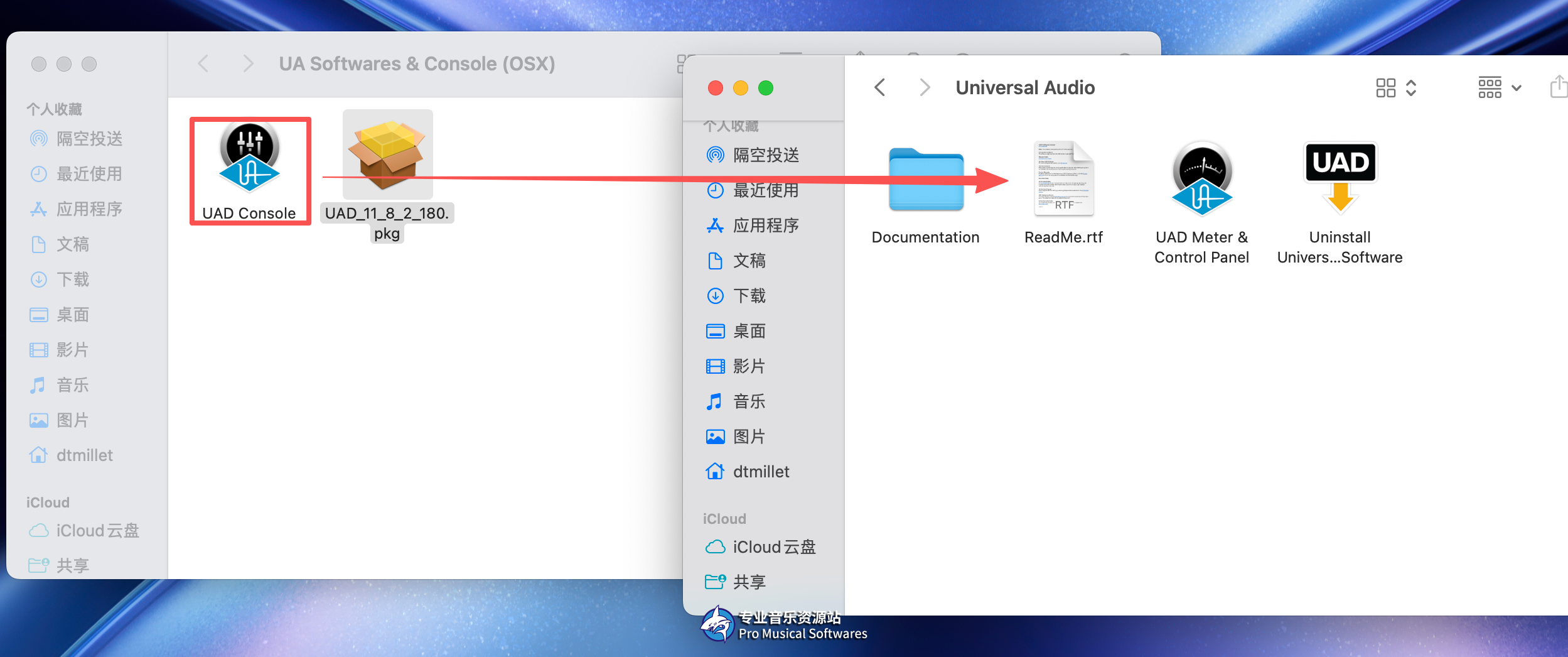The width and height of the screenshot is (1568, 657).
Task: Open the Documentation folder
Action: pyautogui.click(x=926, y=180)
